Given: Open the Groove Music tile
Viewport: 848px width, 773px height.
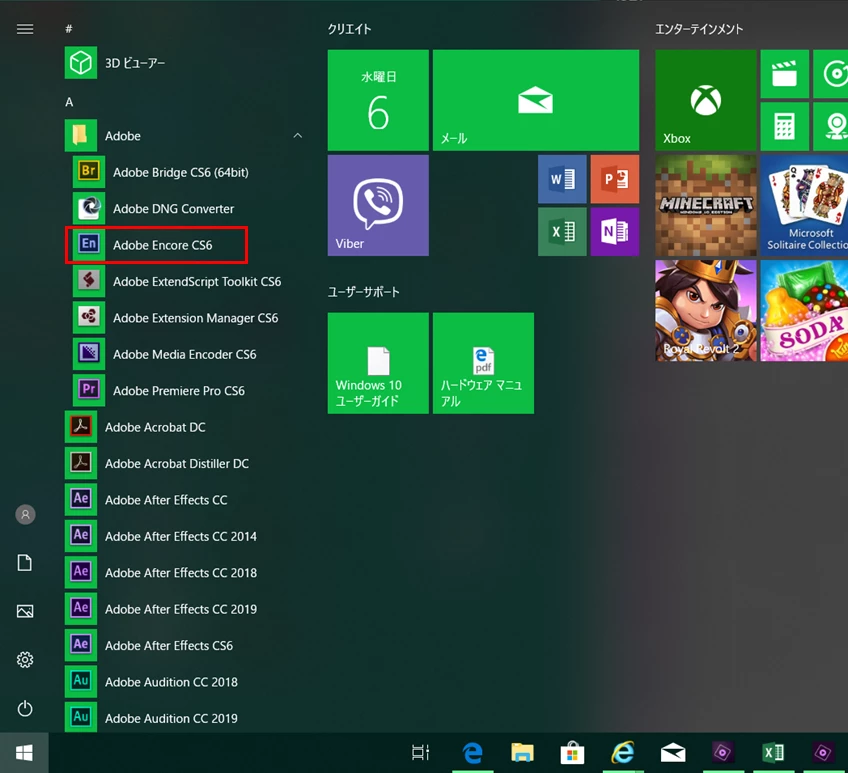Looking at the screenshot, I should (x=831, y=74).
